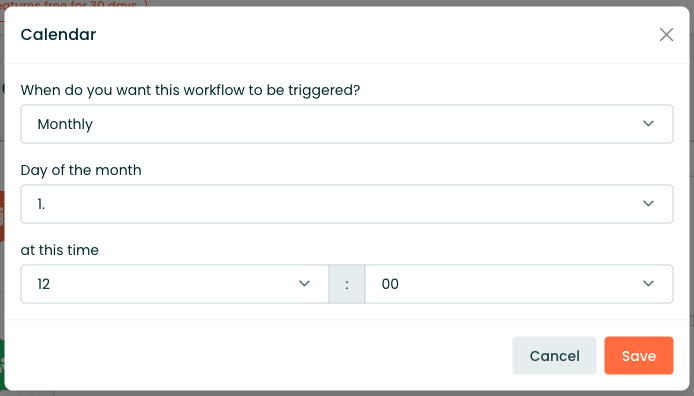Click the 'Day of the month' label

point(81,170)
